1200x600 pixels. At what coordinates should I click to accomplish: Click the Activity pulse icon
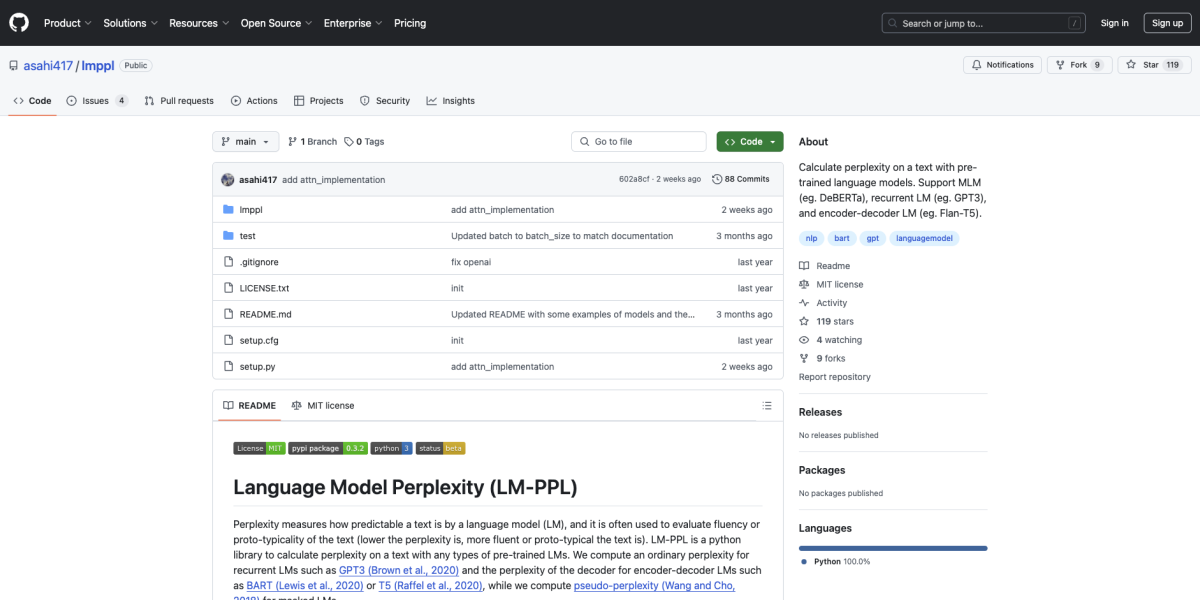coord(803,302)
